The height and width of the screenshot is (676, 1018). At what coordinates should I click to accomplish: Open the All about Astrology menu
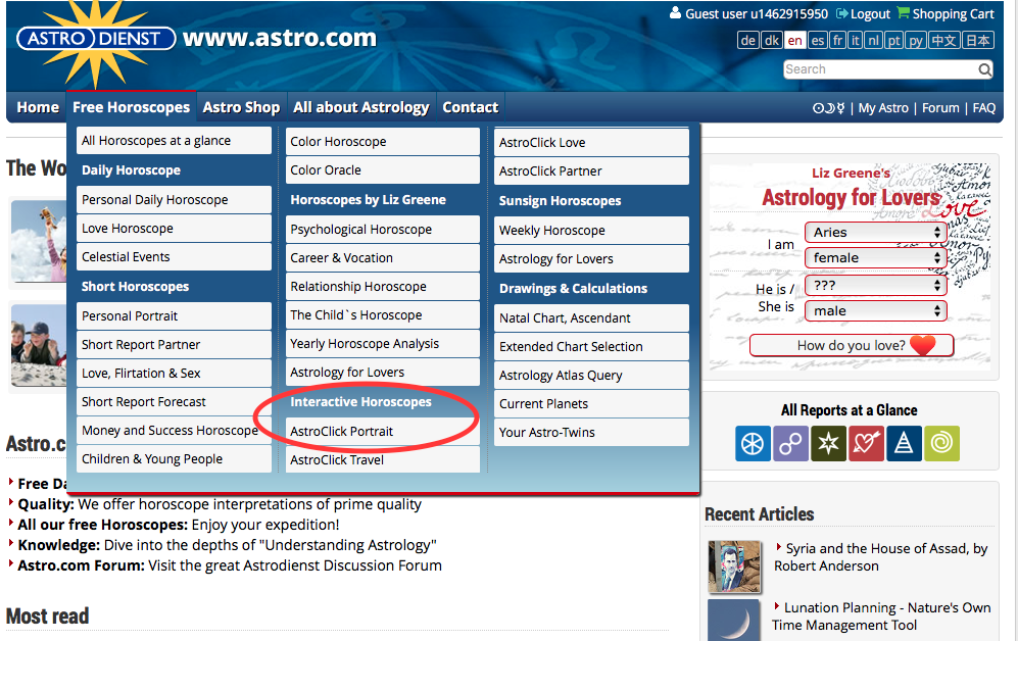(361, 107)
